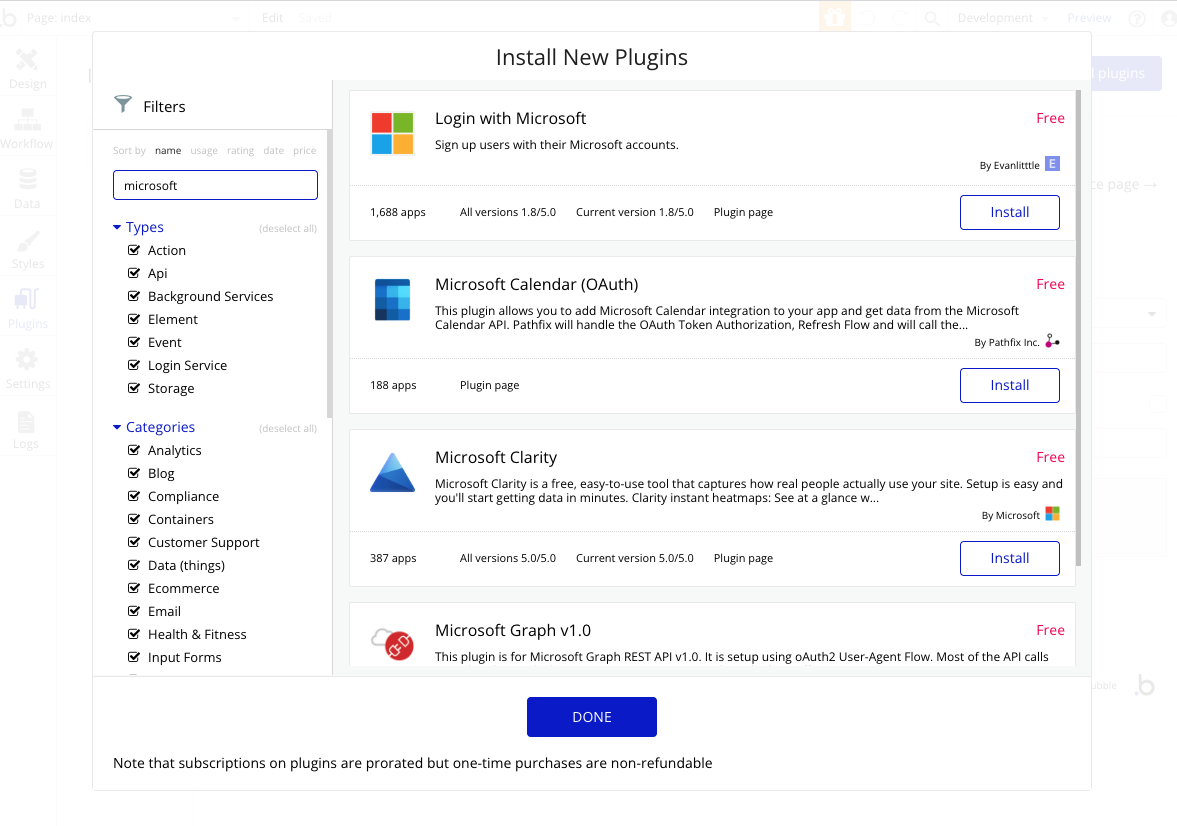Open the Development version dropdown
This screenshot has width=1177, height=826.
[1003, 18]
